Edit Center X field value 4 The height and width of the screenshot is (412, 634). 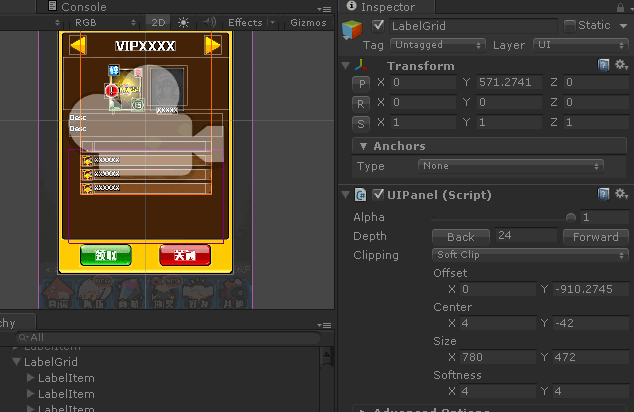click(497, 323)
